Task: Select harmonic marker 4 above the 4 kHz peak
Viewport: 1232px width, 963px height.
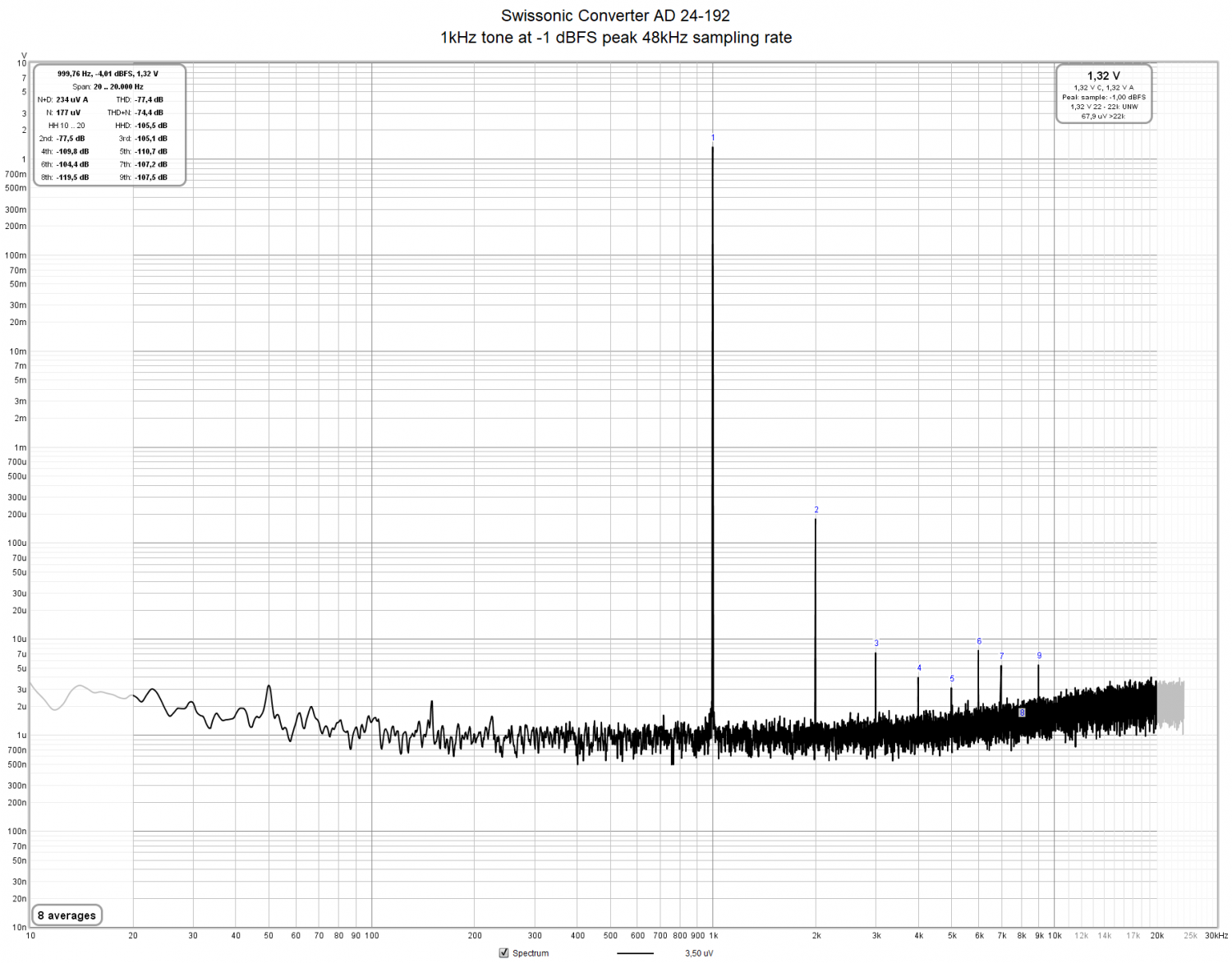Action: click(x=919, y=668)
